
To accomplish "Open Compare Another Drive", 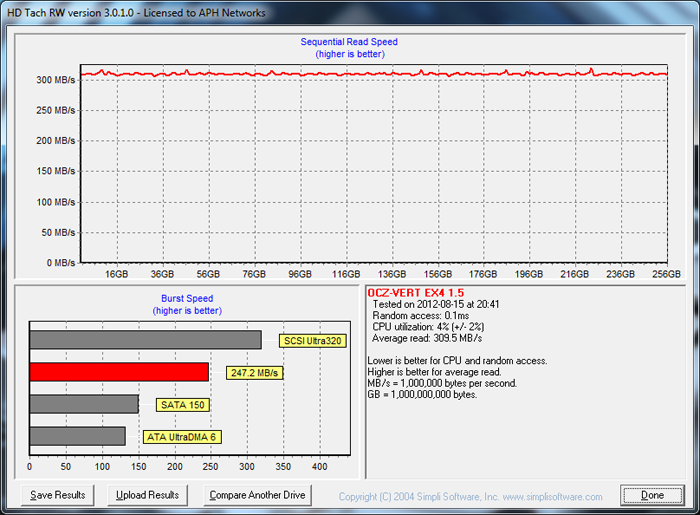I will pyautogui.click(x=258, y=495).
